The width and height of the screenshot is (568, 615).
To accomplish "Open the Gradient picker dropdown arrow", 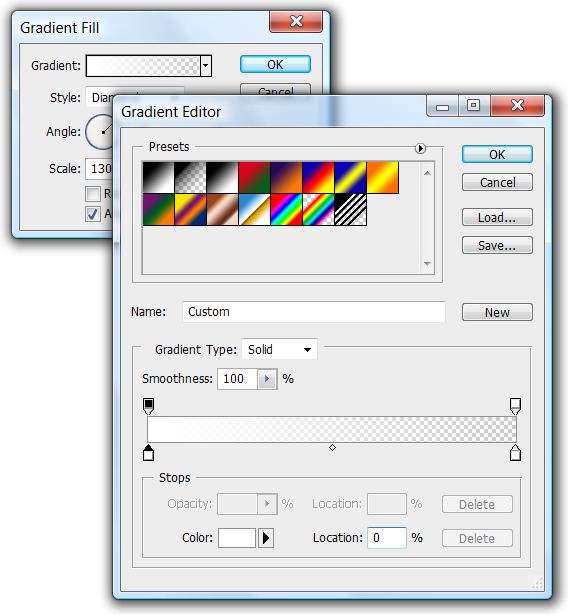I will point(206,66).
